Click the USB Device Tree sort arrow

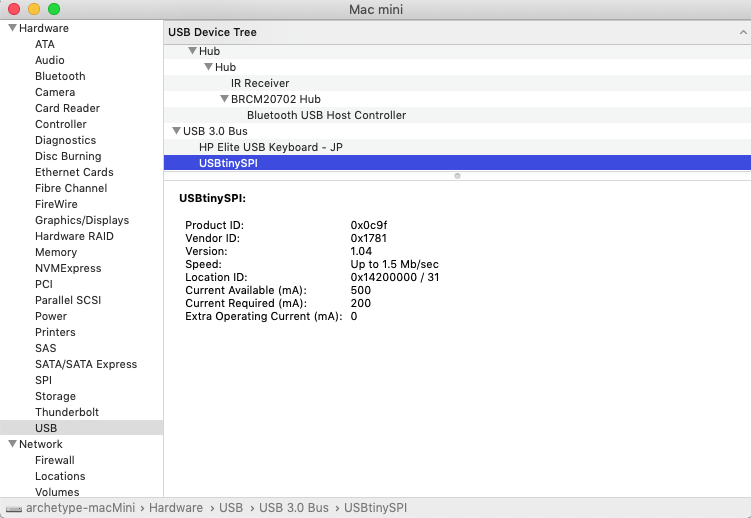click(x=740, y=32)
